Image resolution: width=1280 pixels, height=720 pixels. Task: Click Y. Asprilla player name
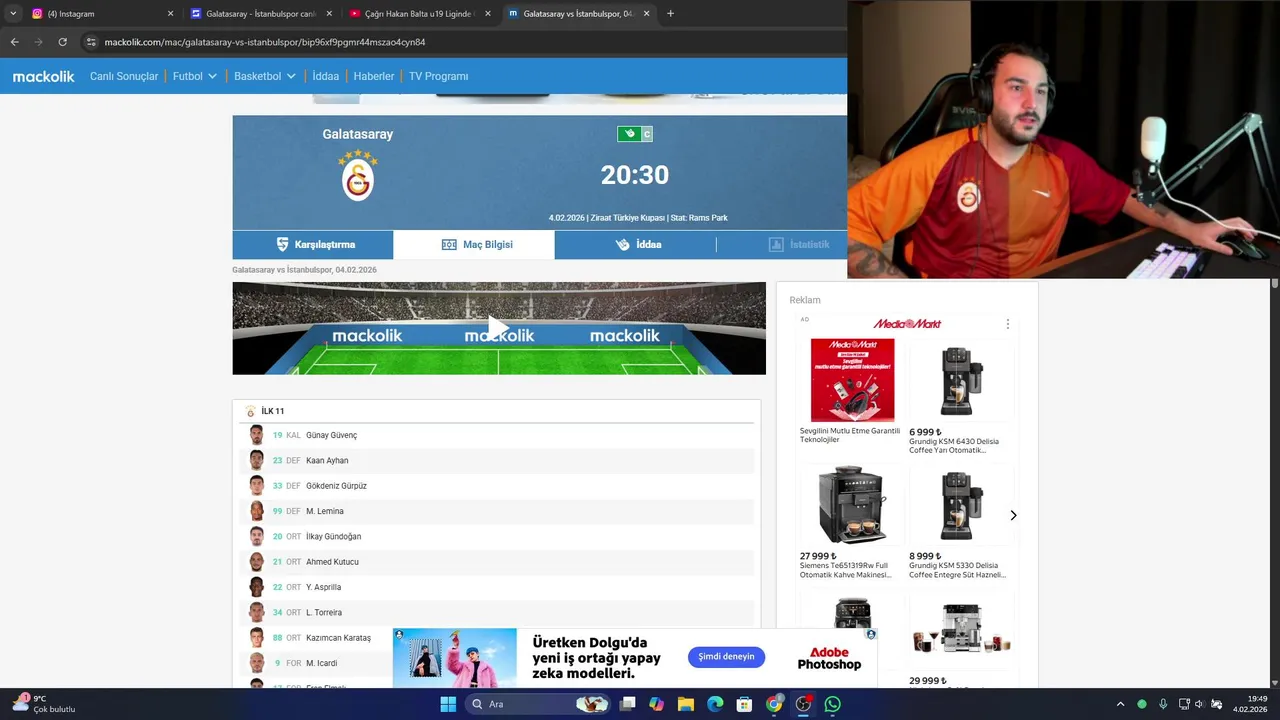pos(323,587)
